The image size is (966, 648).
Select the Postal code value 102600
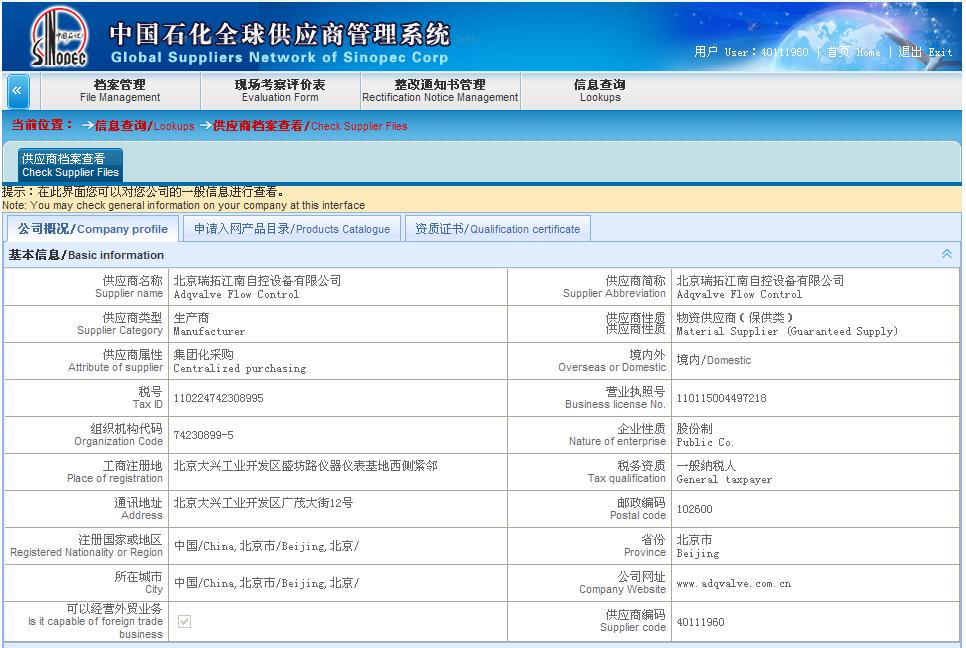(x=694, y=509)
